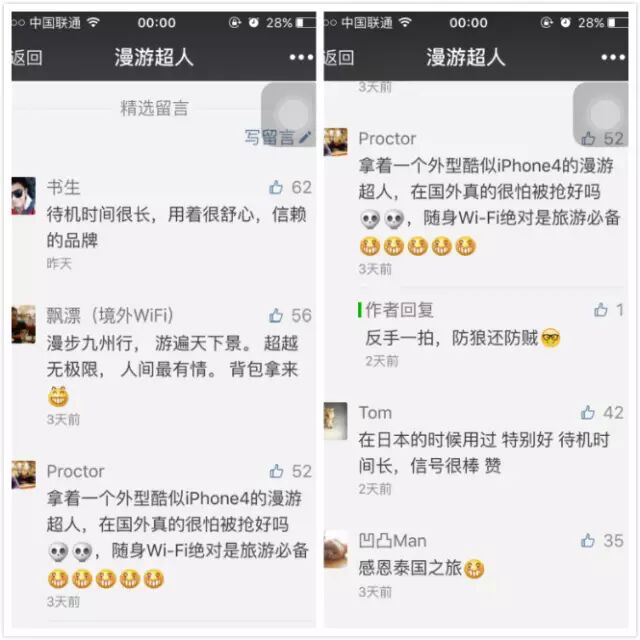This screenshot has width=640, height=640.
Task: Tap 返回 back button in left header
Action: pos(27,57)
